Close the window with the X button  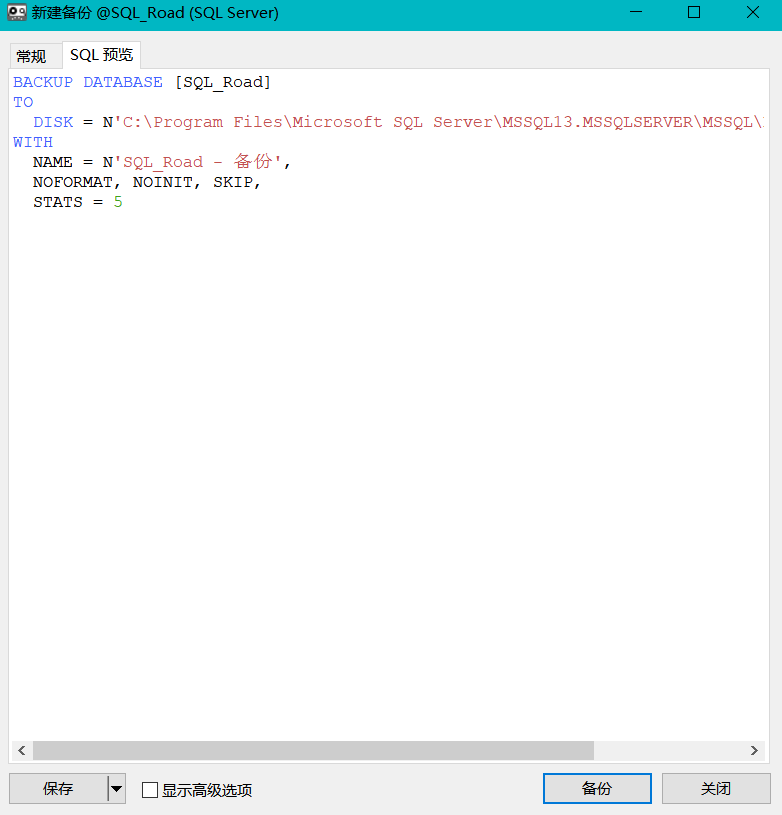tap(752, 14)
